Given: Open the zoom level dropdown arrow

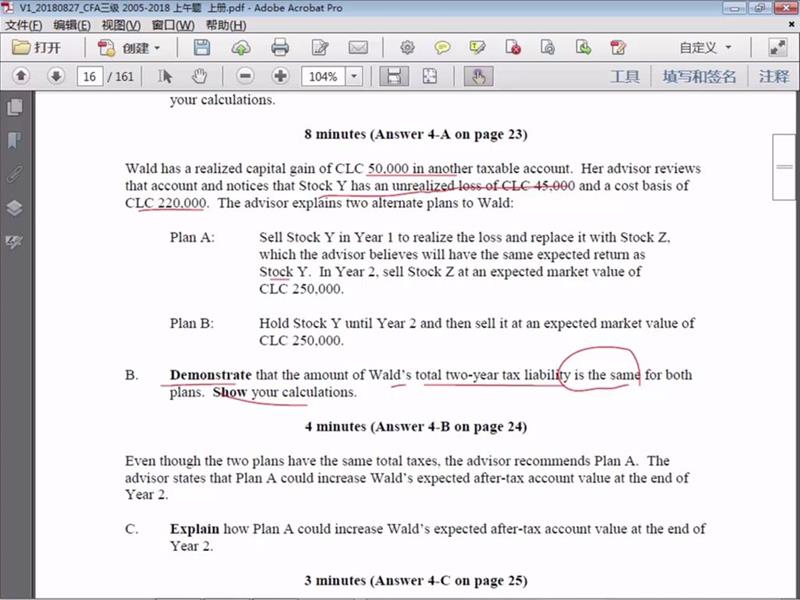Looking at the screenshot, I should tap(354, 77).
